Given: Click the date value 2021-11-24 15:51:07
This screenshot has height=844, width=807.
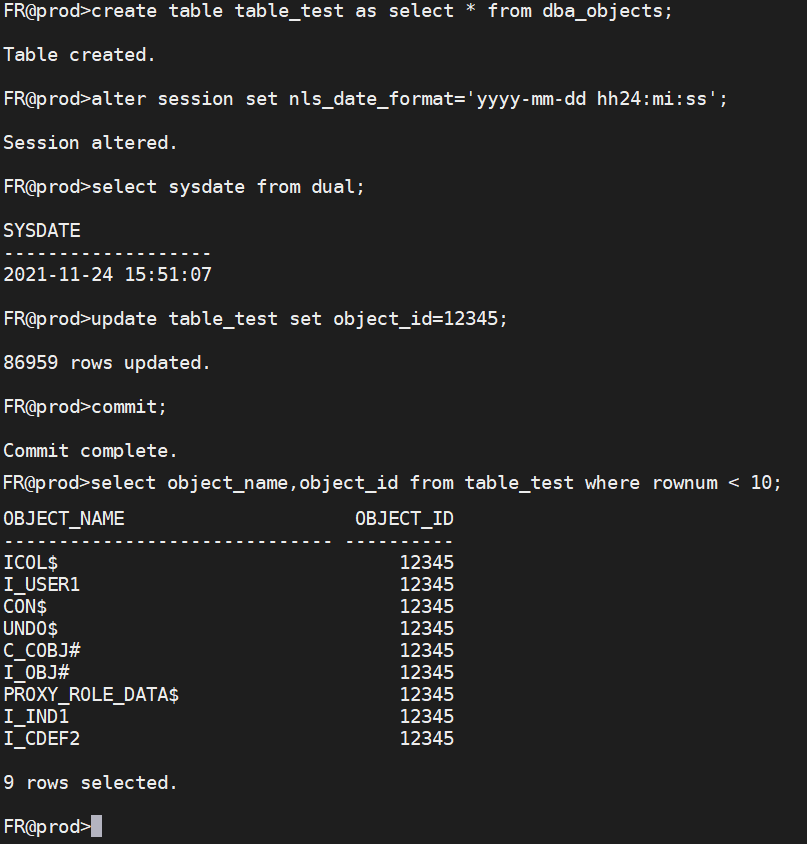Looking at the screenshot, I should pos(107,274).
